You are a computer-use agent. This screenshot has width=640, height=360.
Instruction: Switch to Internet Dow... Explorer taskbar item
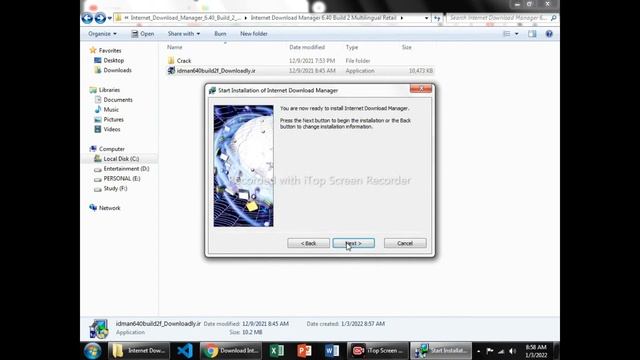pos(139,351)
